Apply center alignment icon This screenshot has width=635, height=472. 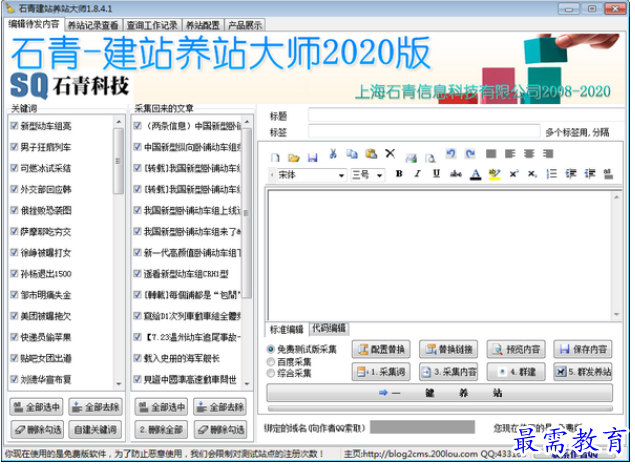point(529,153)
